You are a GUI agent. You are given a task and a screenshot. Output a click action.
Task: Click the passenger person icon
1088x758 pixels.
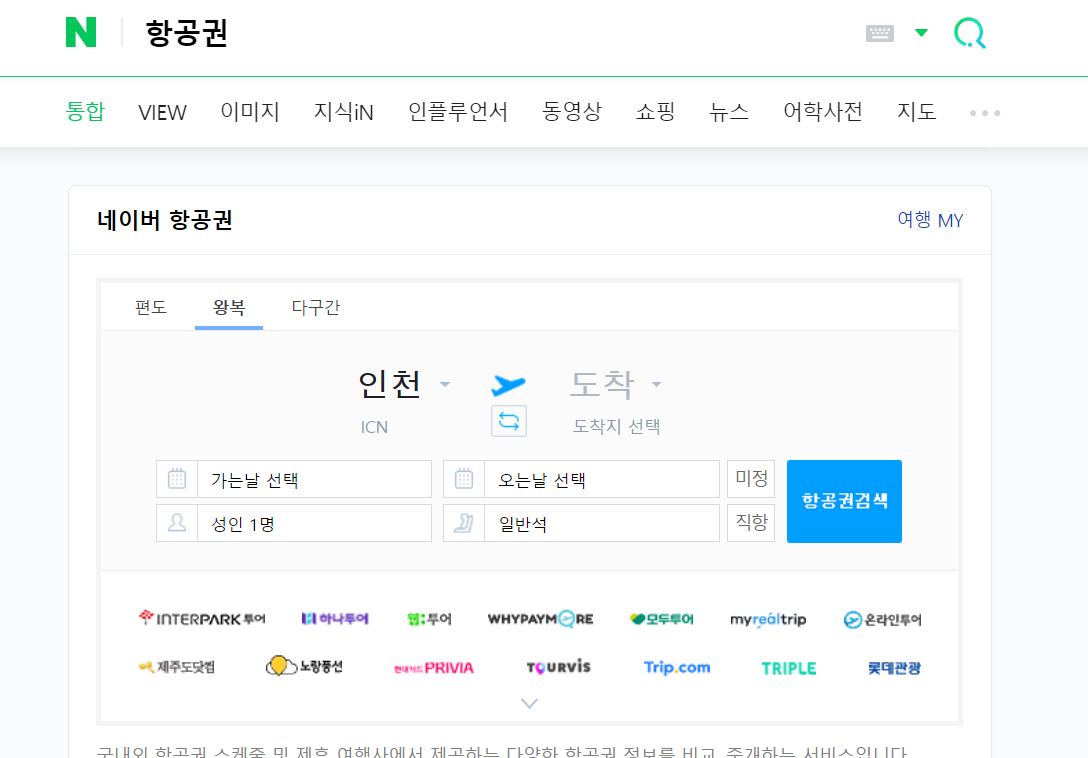tap(177, 523)
